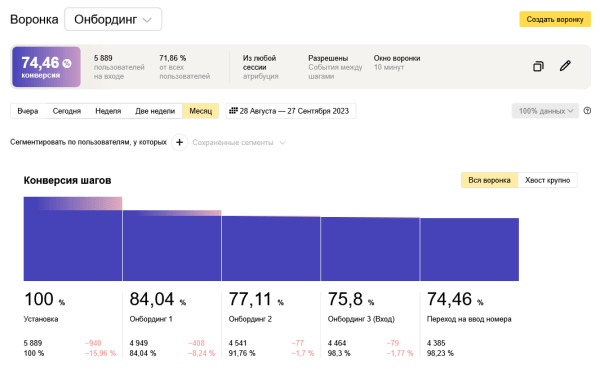The height and width of the screenshot is (380, 600).
Task: Click the –15,96 % drop-off percentage
Action: (x=100, y=353)
